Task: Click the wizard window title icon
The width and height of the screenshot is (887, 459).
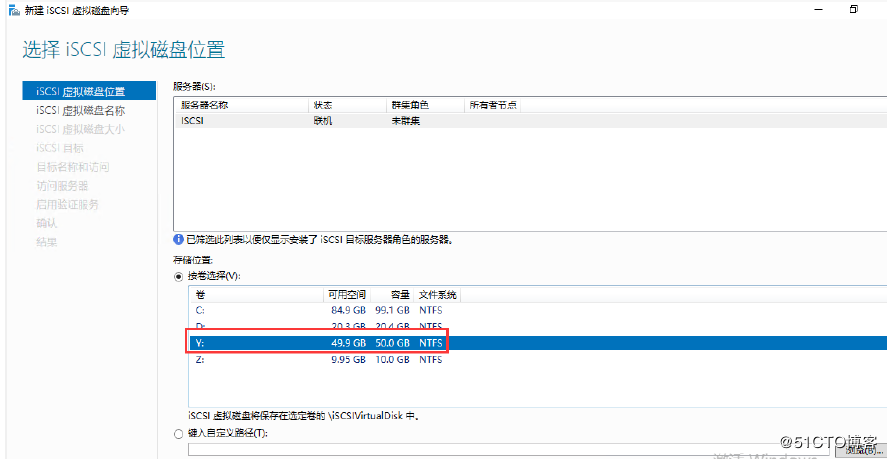Action: click(15, 11)
